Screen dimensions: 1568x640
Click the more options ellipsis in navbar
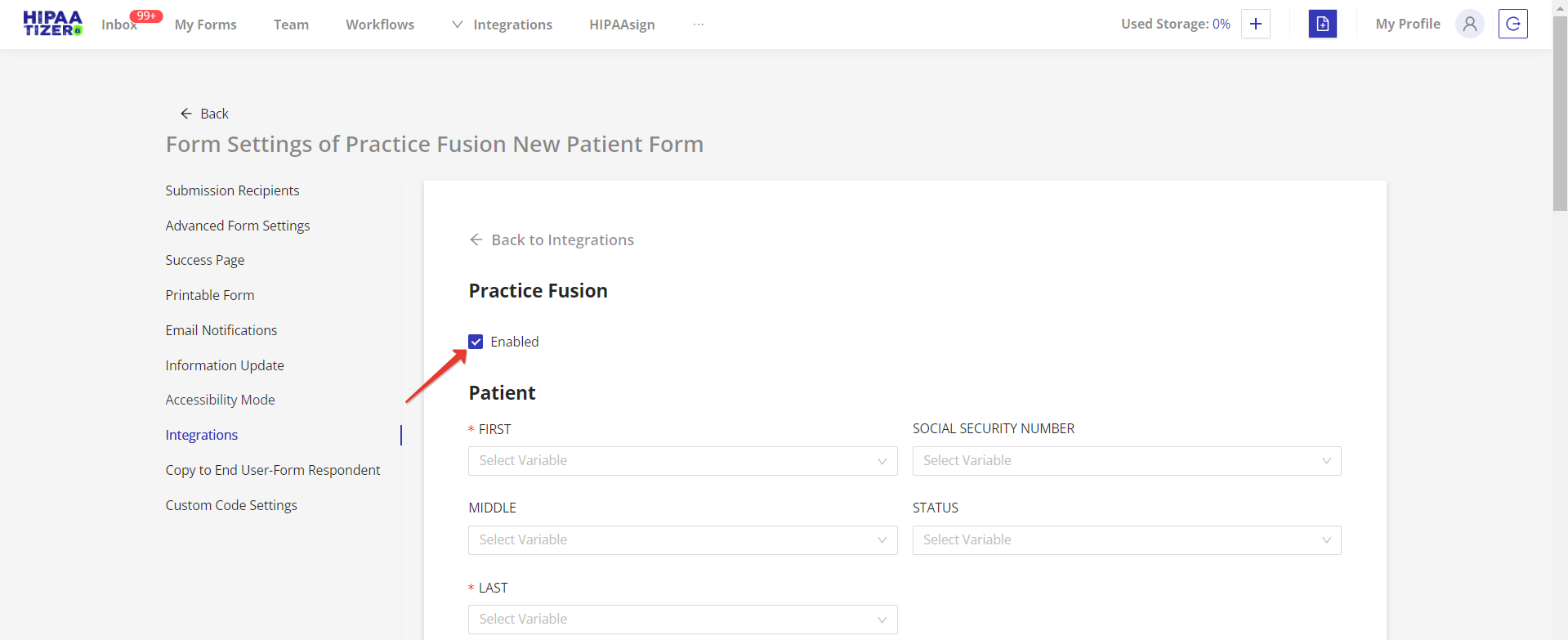(699, 25)
